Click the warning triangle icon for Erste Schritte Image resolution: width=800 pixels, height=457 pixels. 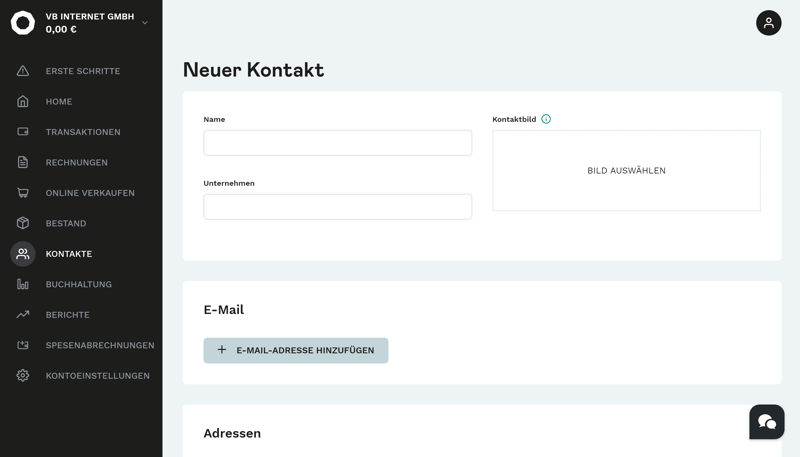[x=23, y=71]
